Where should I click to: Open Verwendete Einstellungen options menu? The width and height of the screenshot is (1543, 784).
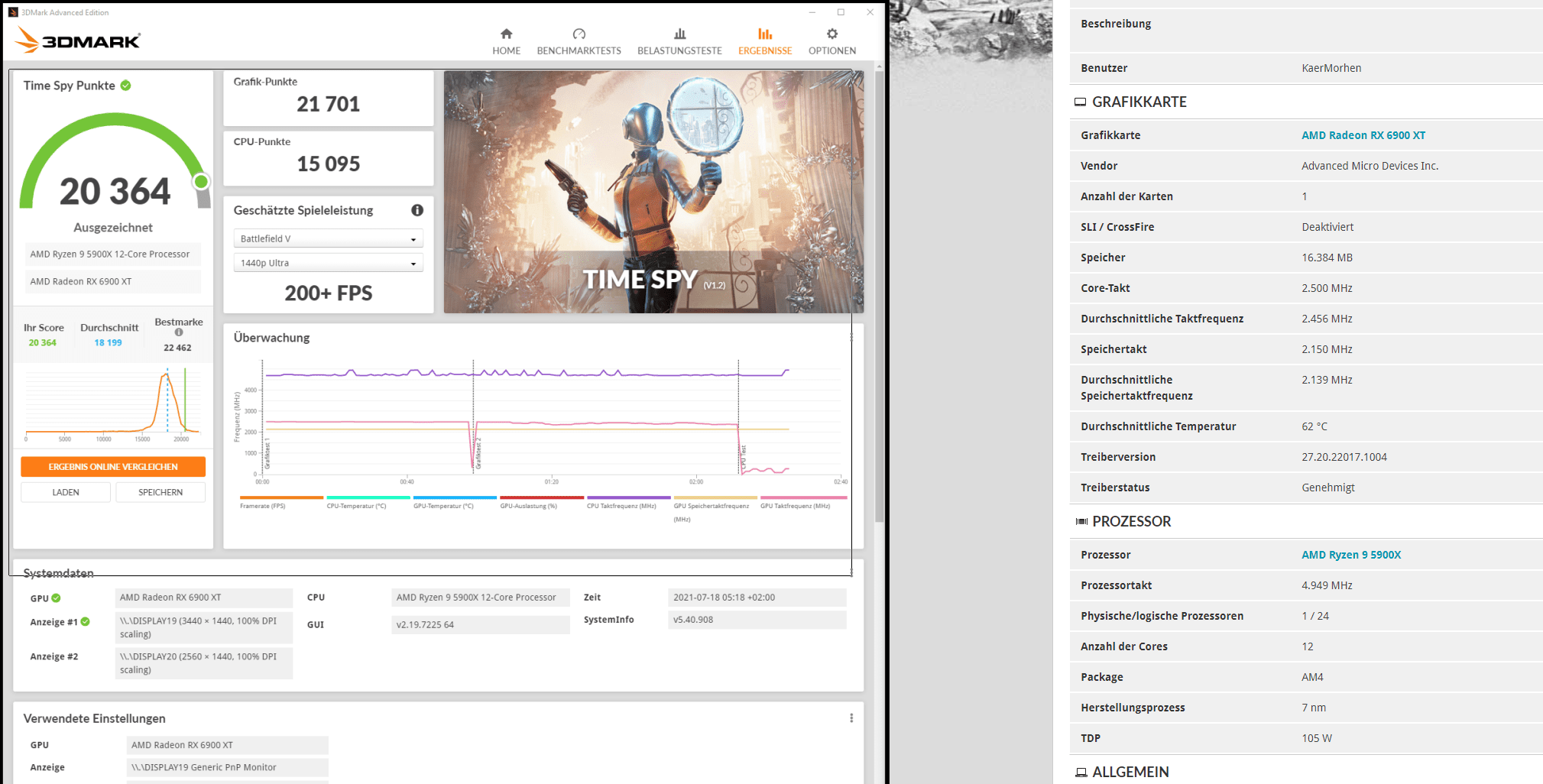click(x=851, y=718)
